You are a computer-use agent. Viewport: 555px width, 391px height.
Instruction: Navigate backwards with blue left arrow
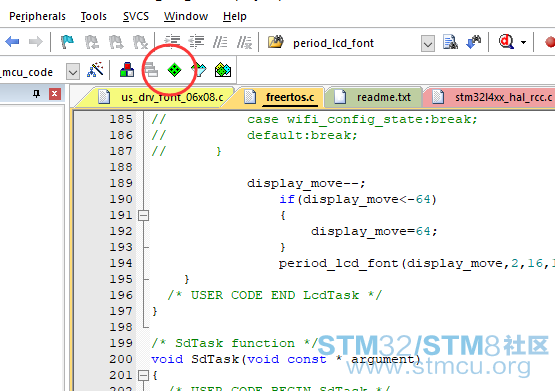click(12, 42)
